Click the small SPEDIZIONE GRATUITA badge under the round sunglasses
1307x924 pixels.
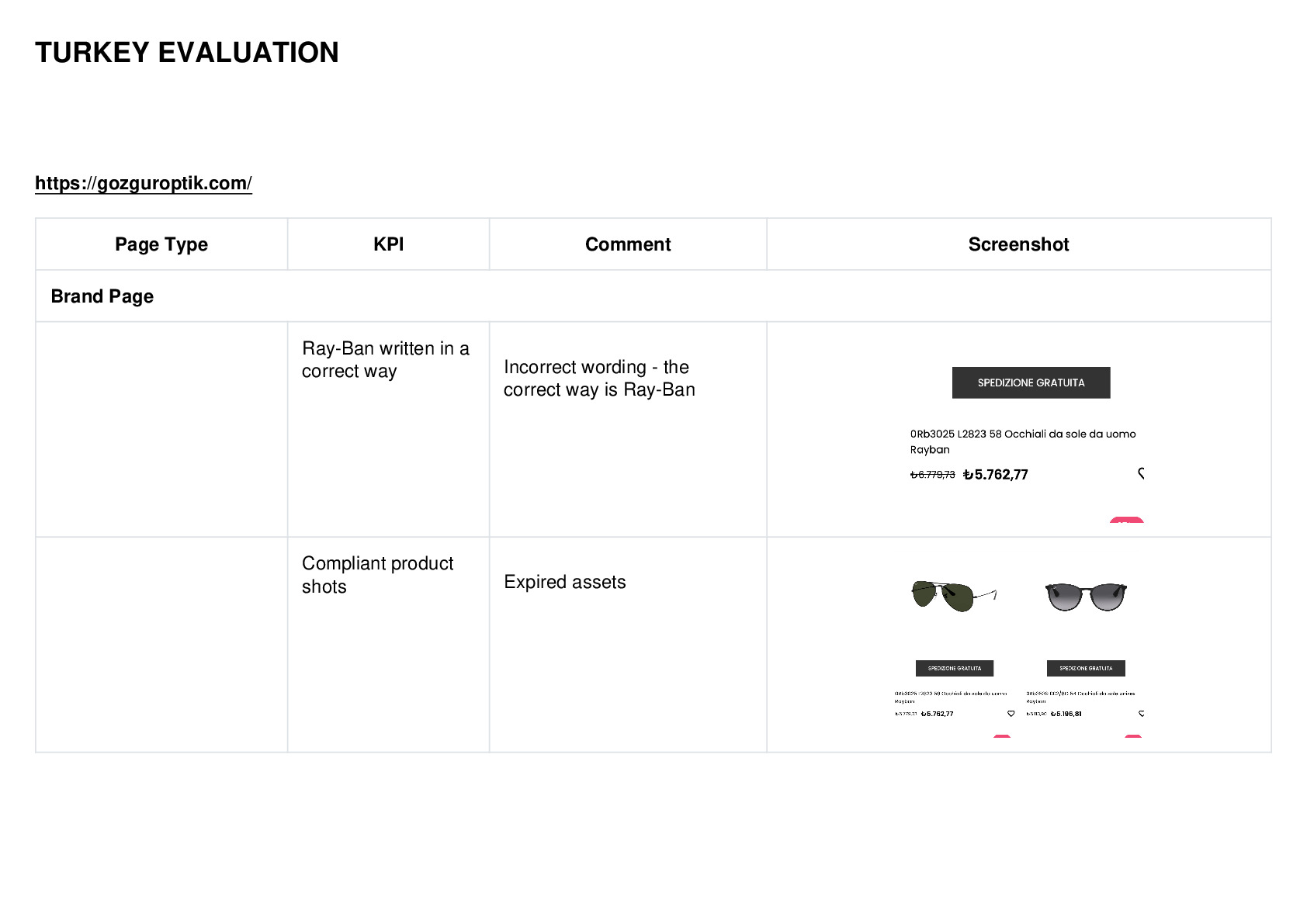point(1086,668)
